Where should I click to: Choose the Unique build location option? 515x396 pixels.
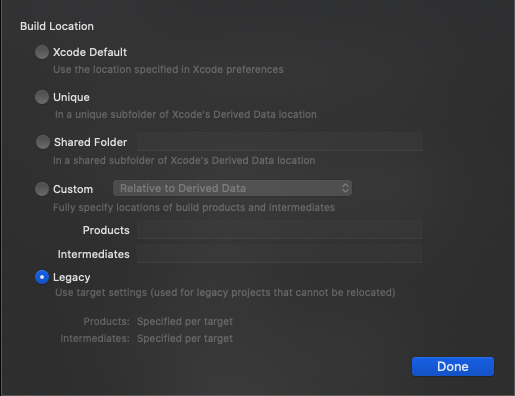pyautogui.click(x=42, y=97)
